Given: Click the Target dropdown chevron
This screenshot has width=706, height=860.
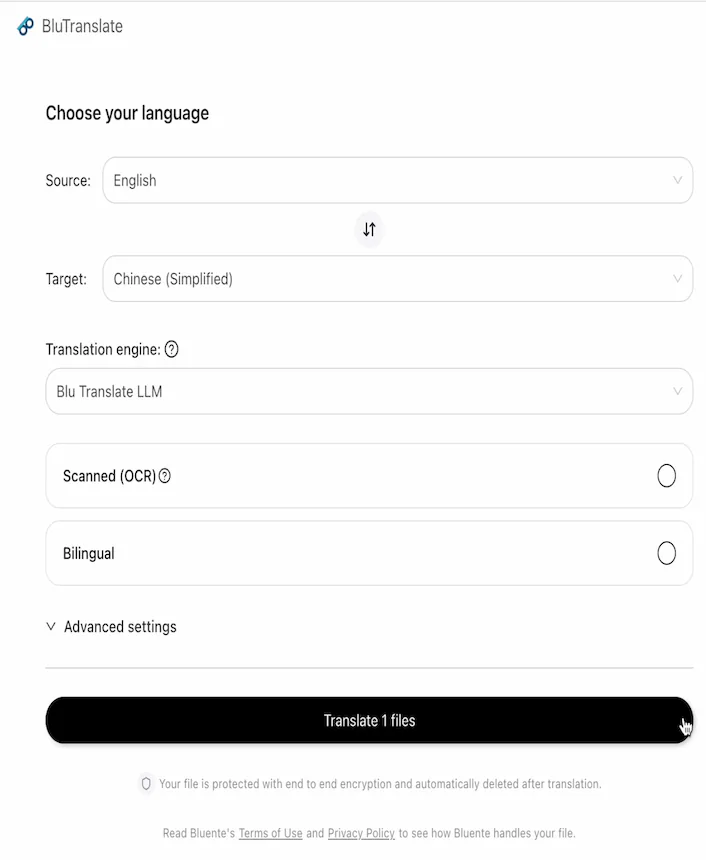Looking at the screenshot, I should [x=678, y=278].
